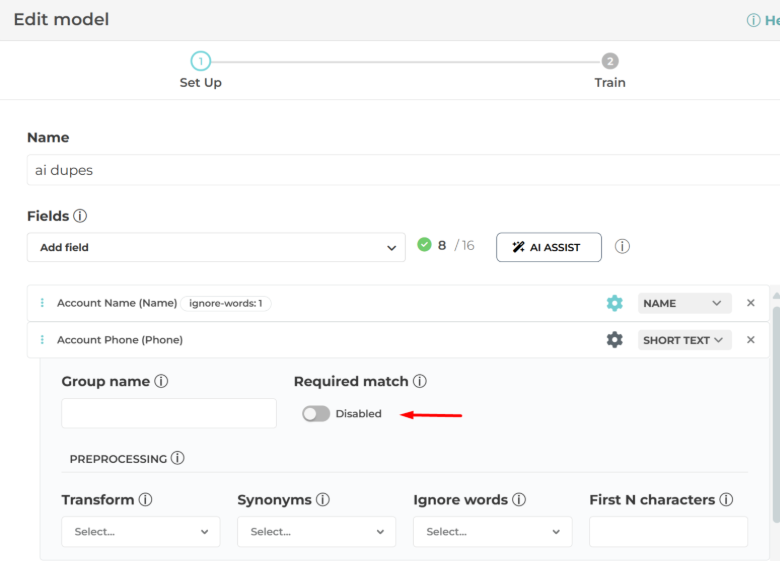Click the AI ASSIST button
This screenshot has width=780, height=561.
click(x=548, y=247)
